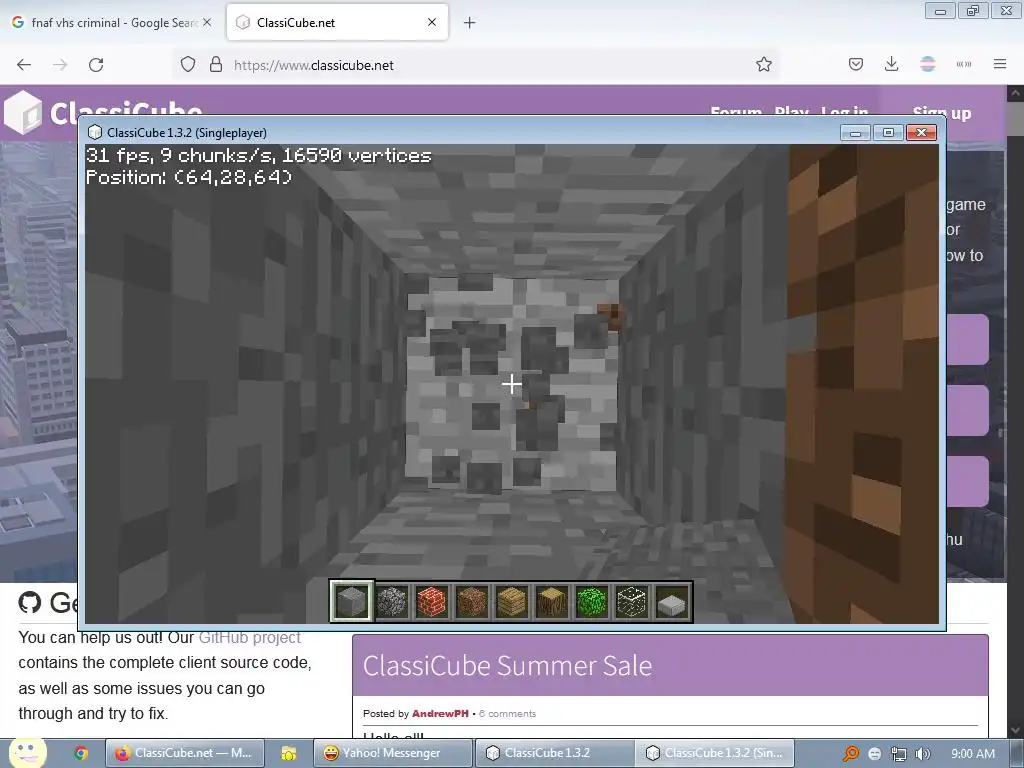This screenshot has width=1024, height=768.
Task: Click the magnifier tray icon
Action: (x=851, y=754)
